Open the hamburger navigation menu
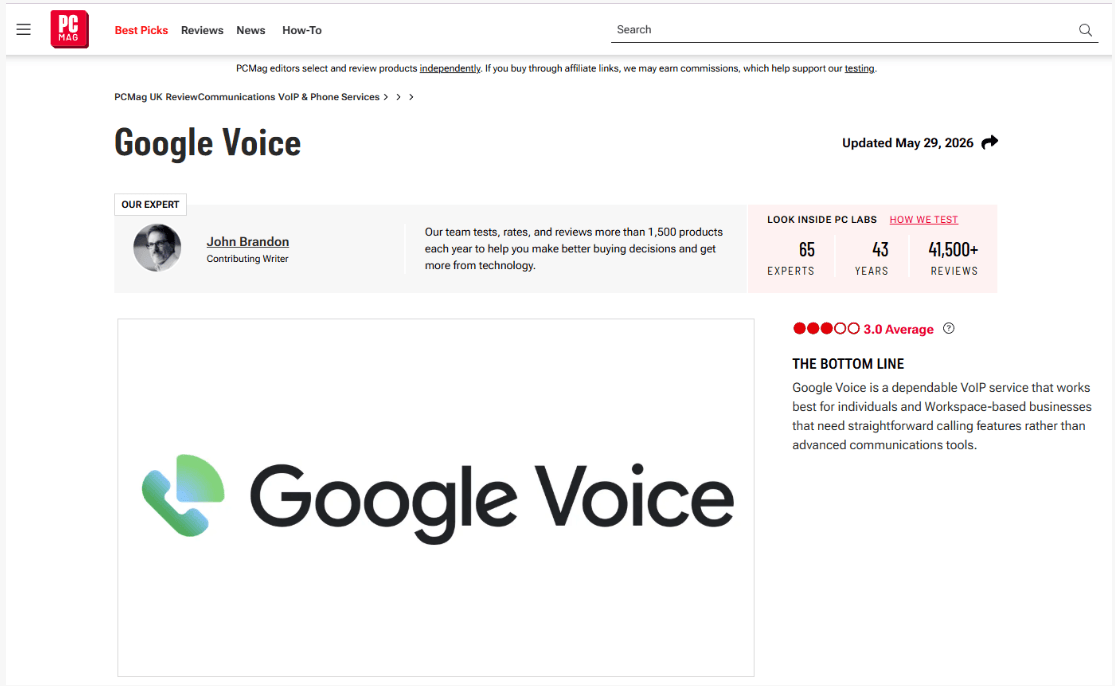Image resolution: width=1115 pixels, height=686 pixels. pyautogui.click(x=23, y=29)
